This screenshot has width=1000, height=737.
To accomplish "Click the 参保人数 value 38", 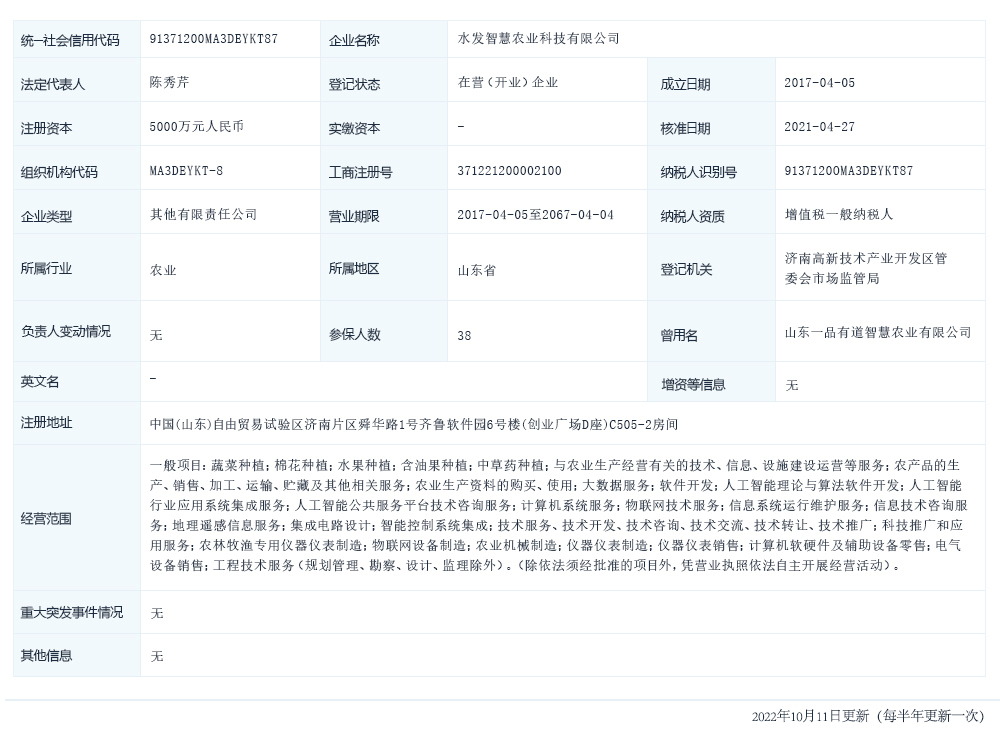I will 464,336.
